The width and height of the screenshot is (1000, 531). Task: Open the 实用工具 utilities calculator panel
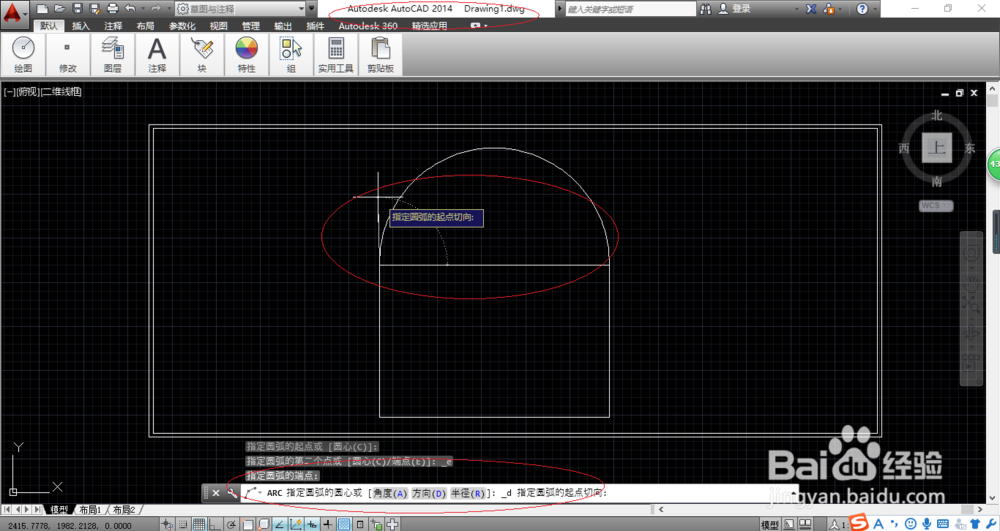(x=336, y=54)
